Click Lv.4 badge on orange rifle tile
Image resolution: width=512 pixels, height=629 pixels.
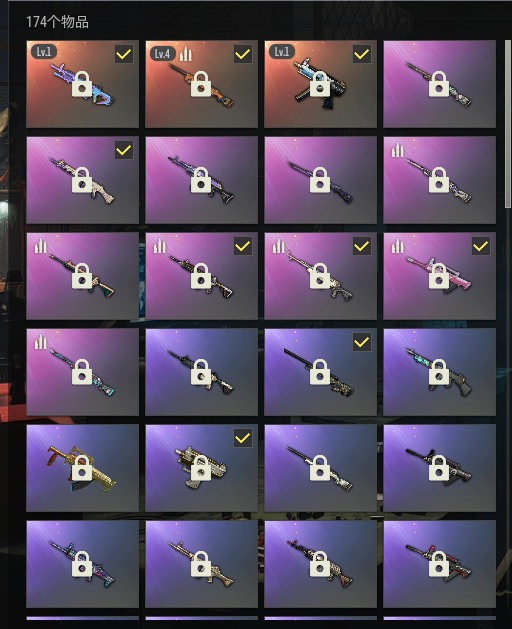(162, 53)
